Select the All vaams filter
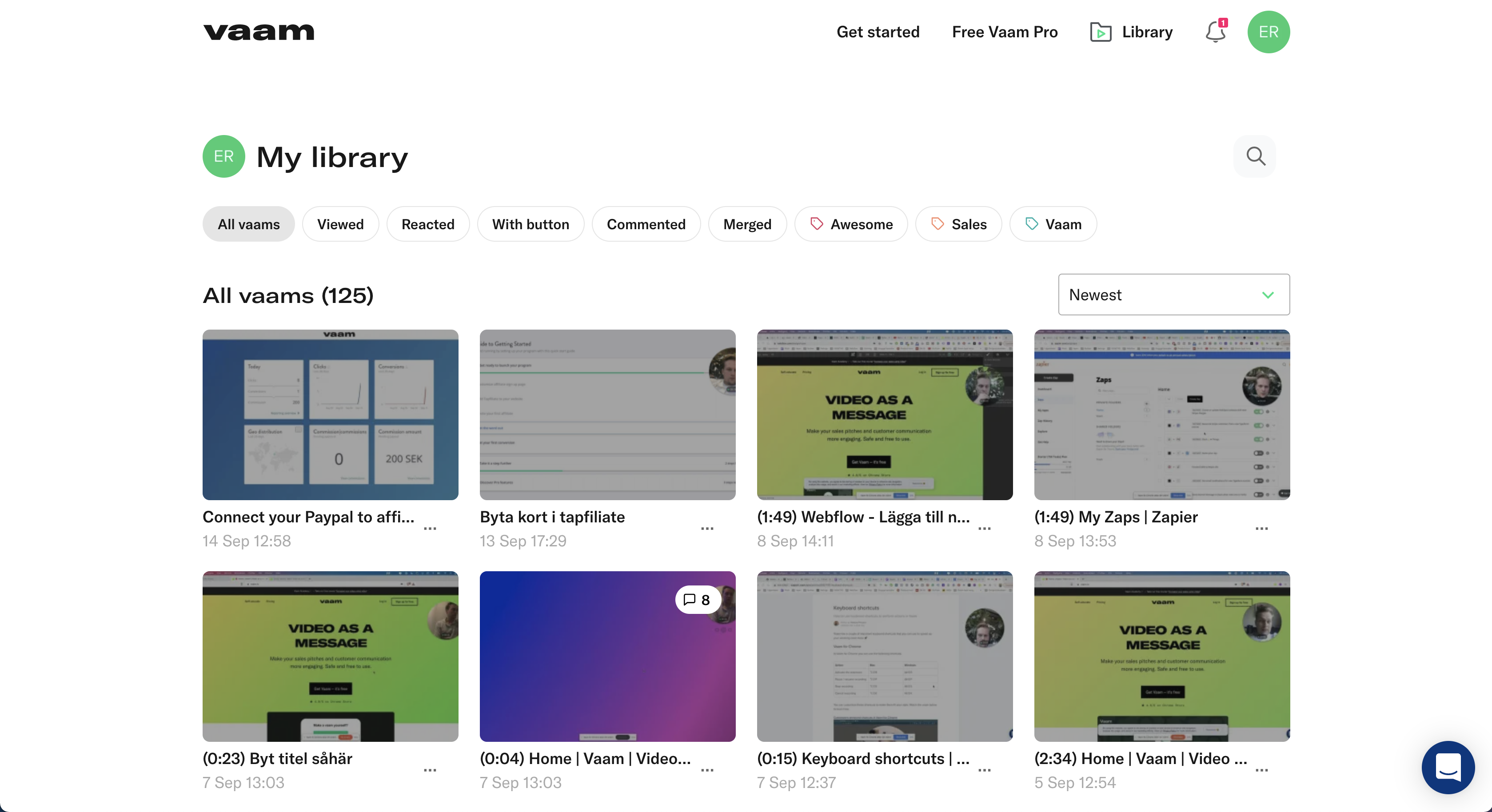This screenshot has height=812, width=1492. coord(248,224)
